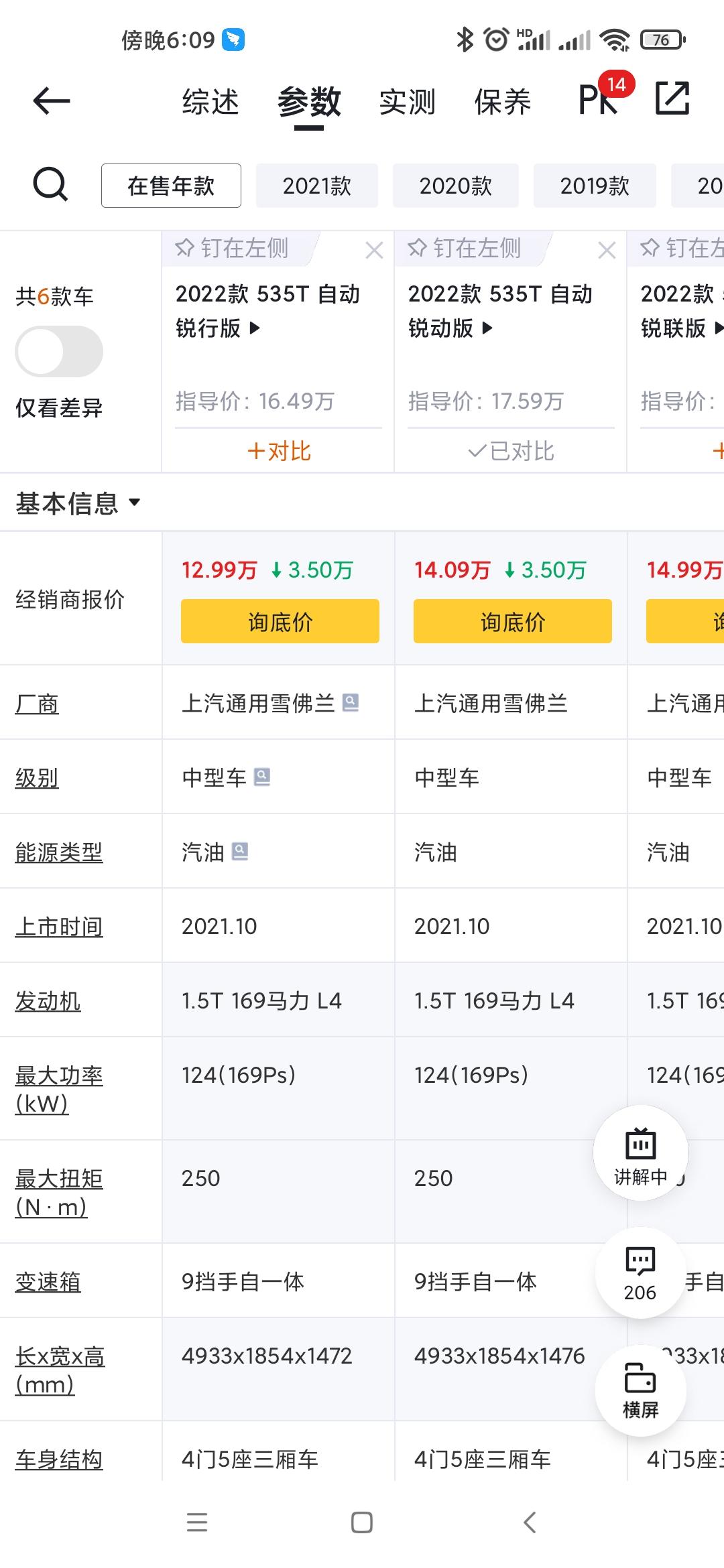Viewport: 724px width, 1568px height.
Task: Tap Android recent apps menu icon
Action: (196, 1522)
